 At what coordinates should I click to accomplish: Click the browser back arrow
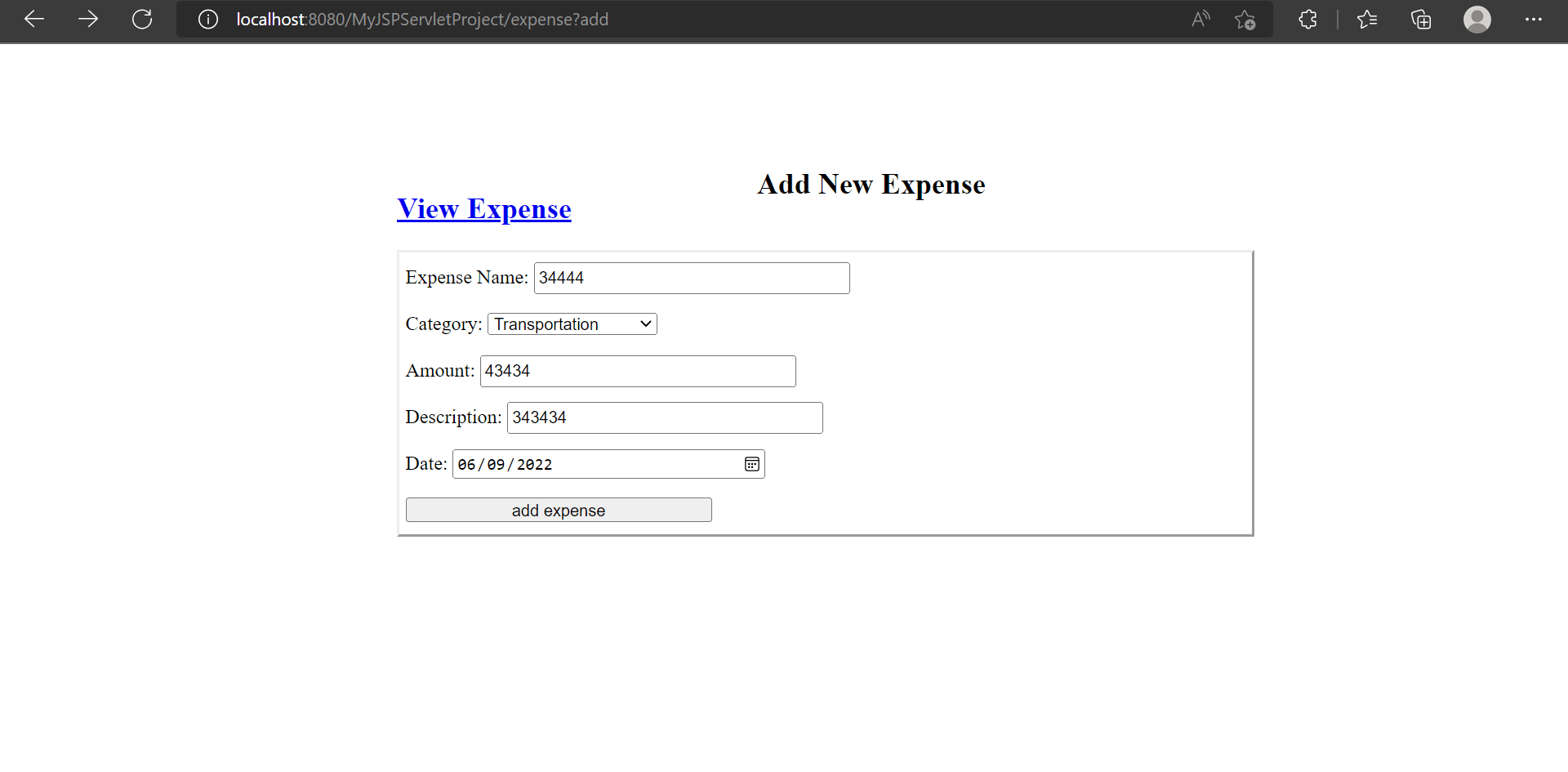(x=34, y=19)
